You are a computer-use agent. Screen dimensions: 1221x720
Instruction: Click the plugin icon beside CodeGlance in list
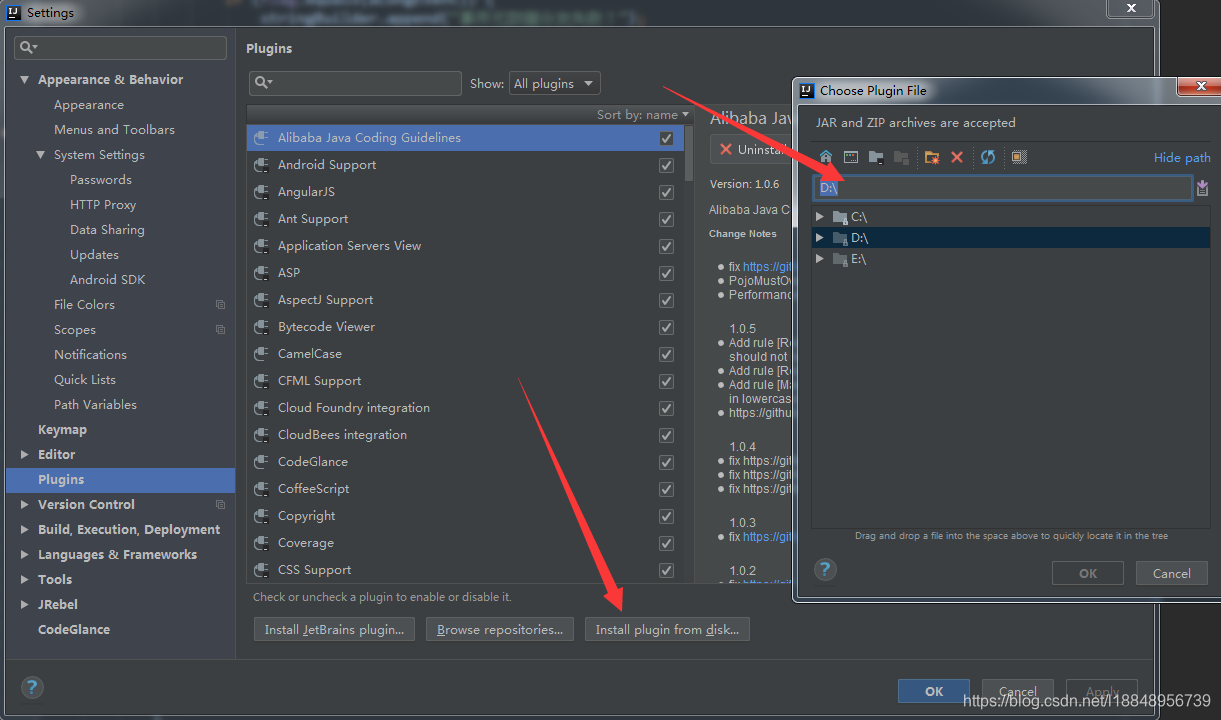tap(261, 462)
